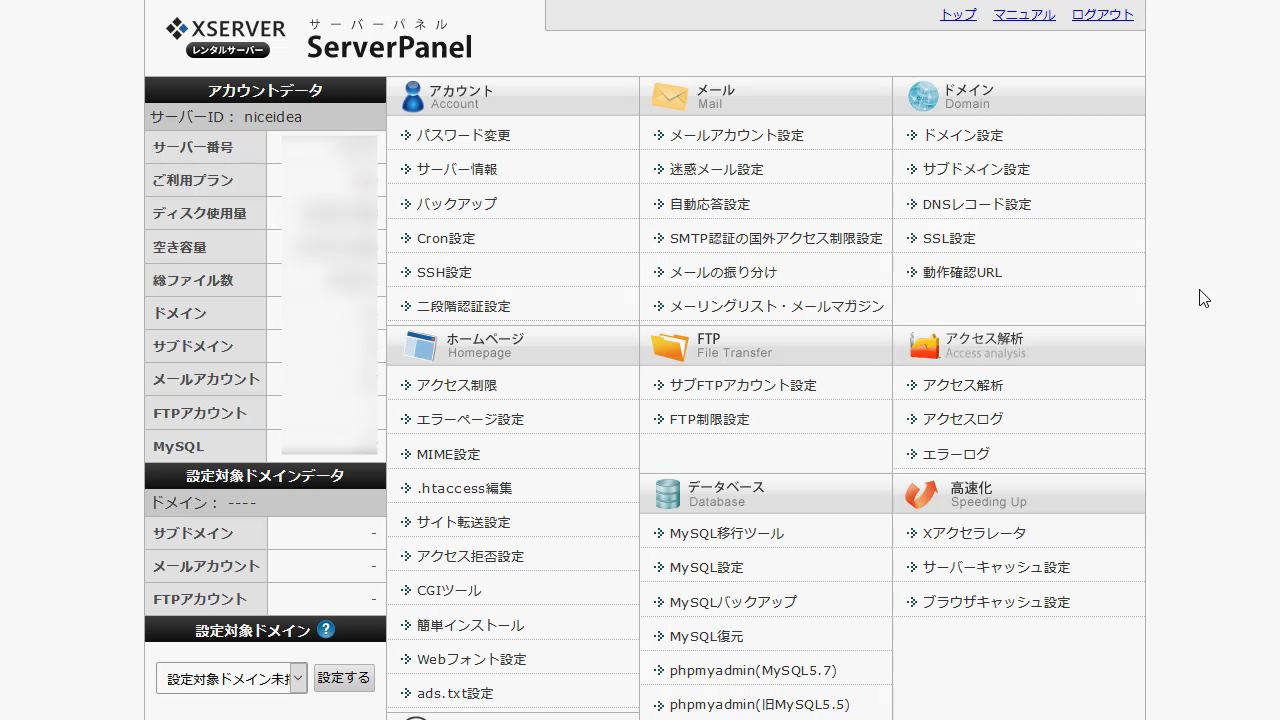
Task: Click the Account section user icon
Action: (x=412, y=97)
